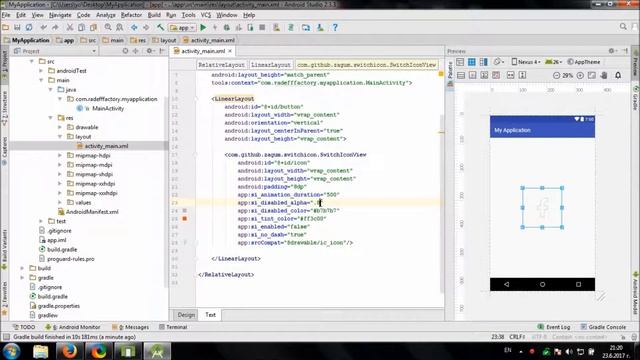
Task: Click RelativeLayout editor breadcrumb
Action: 221,65
